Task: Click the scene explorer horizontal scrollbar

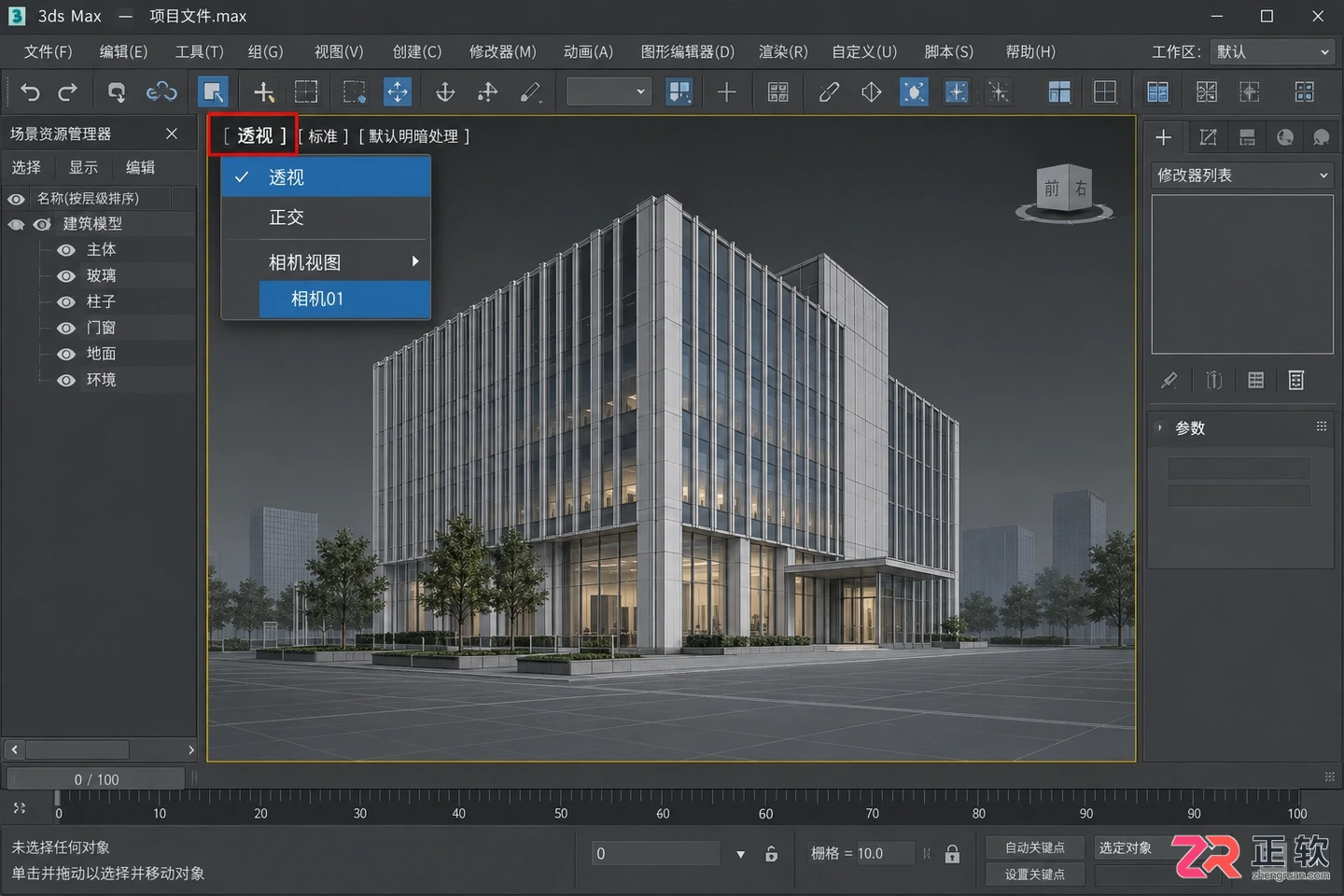Action: pos(77,749)
